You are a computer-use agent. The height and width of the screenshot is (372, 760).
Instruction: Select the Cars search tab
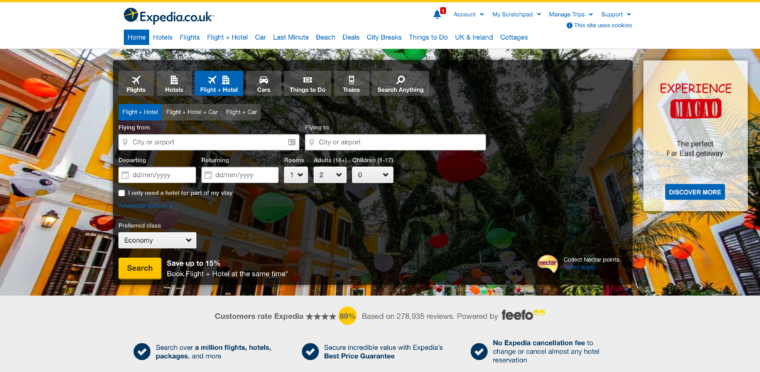pos(263,83)
